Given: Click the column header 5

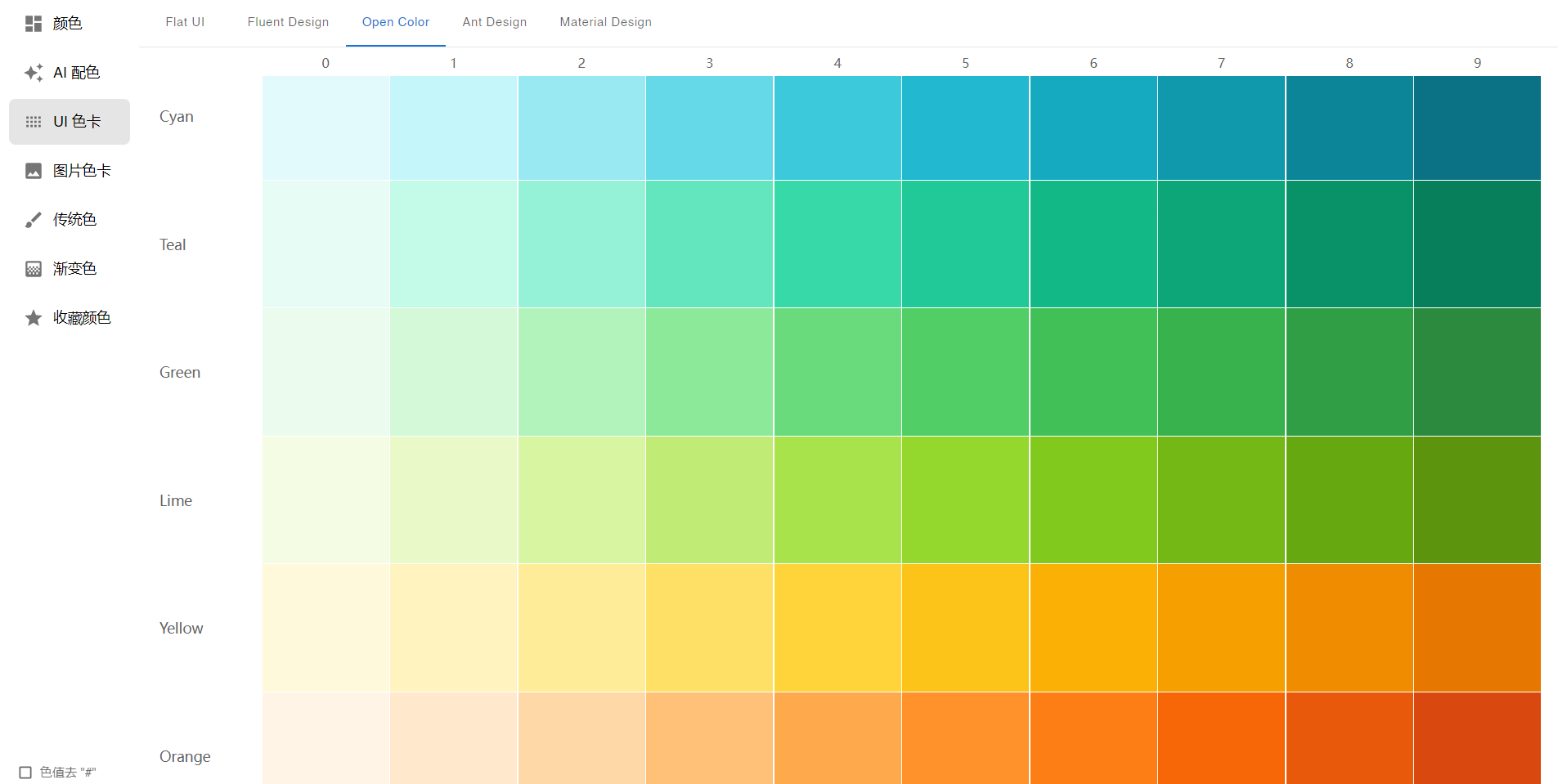Looking at the screenshot, I should pos(965,63).
